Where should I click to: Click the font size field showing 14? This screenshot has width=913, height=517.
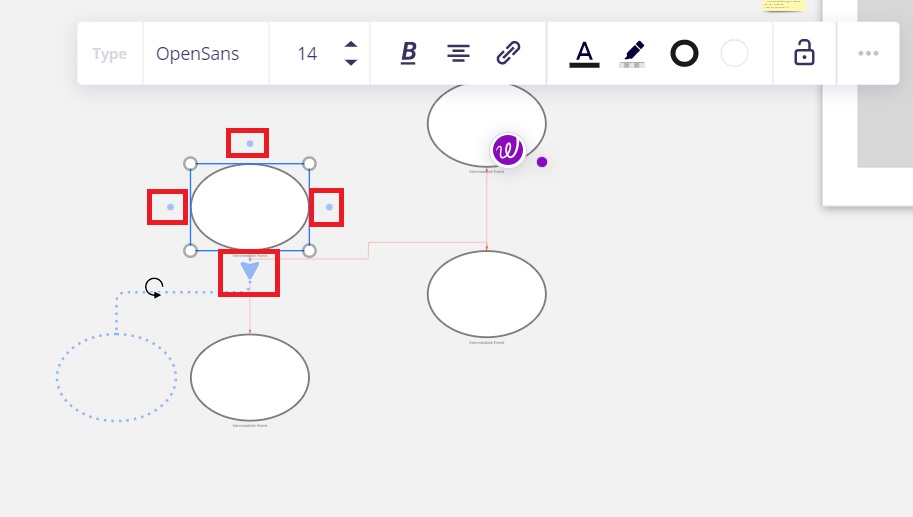307,54
